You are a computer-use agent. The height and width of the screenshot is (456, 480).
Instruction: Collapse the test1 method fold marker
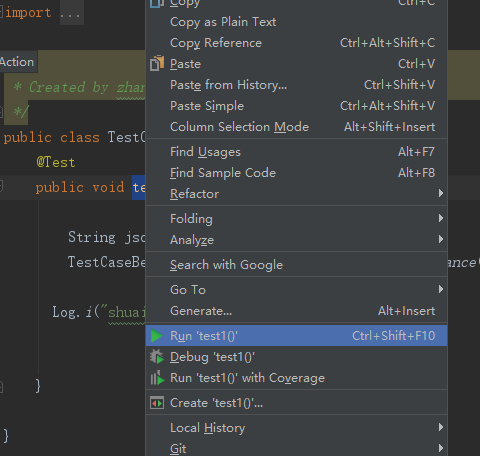click(x=1, y=186)
